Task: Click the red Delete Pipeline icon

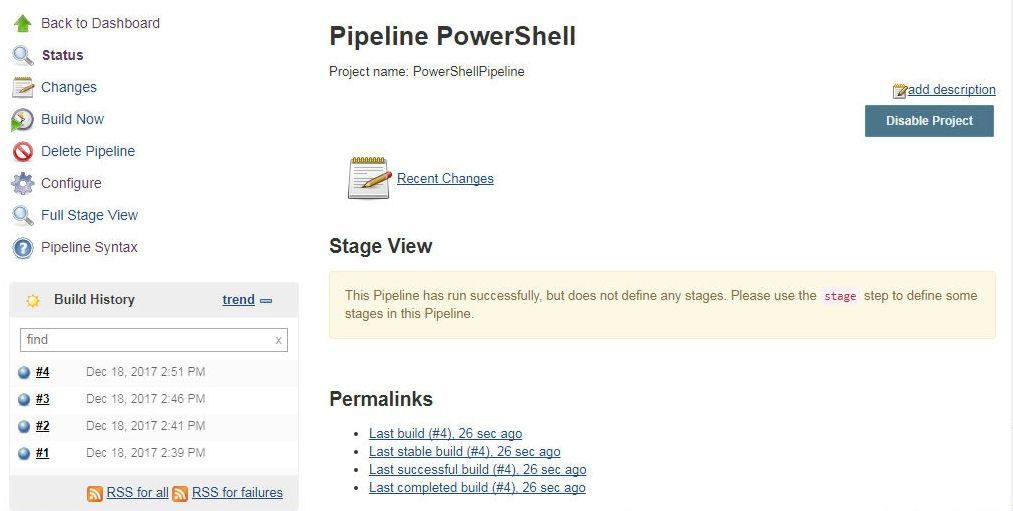Action: pos(23,151)
